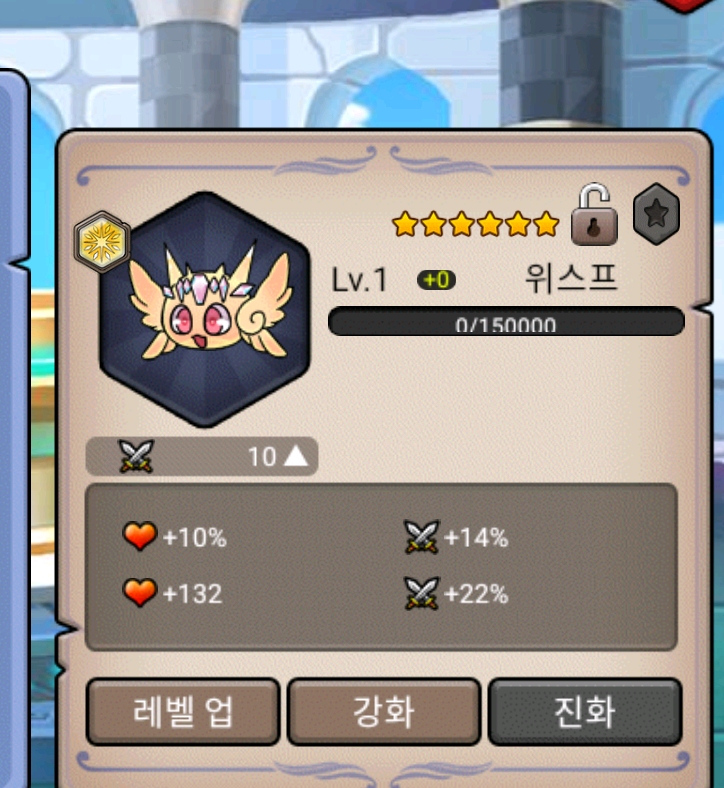Tap the heart icon beside +10%
This screenshot has width=724, height=788.
pyautogui.click(x=140, y=536)
